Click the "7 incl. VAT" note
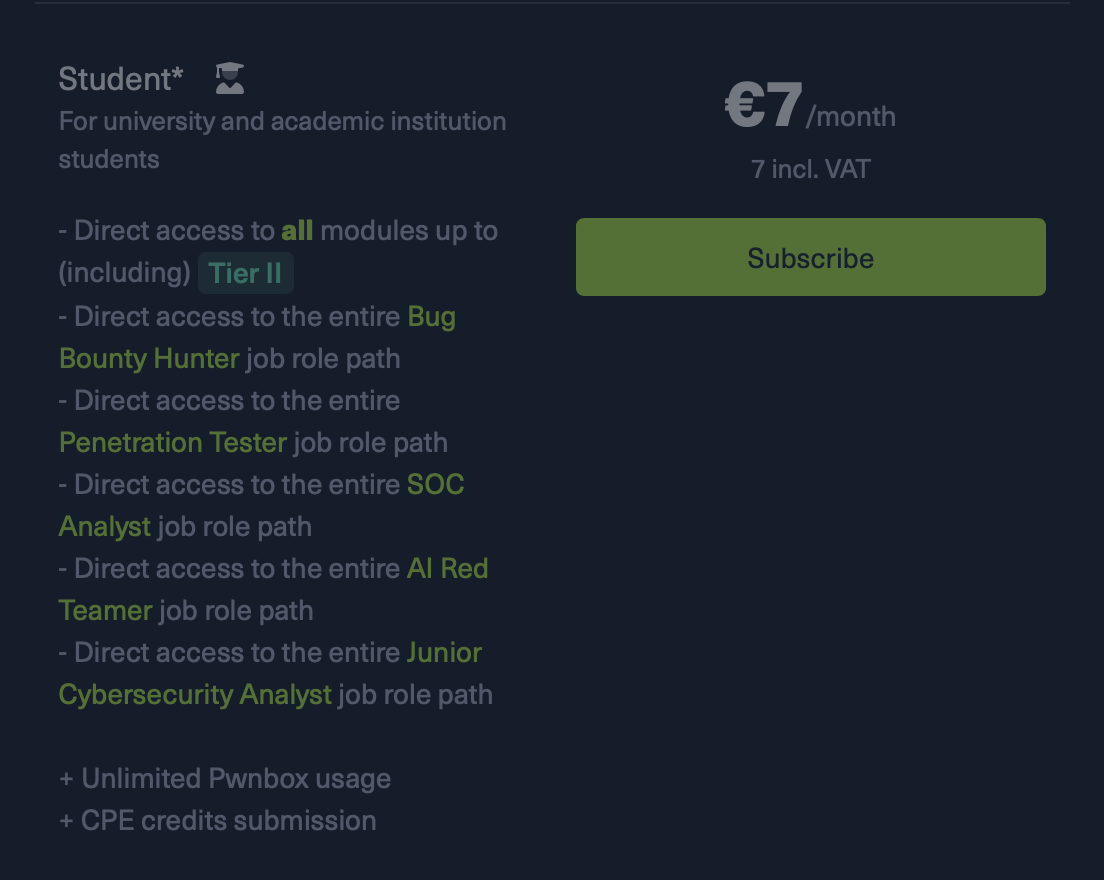The height and width of the screenshot is (880, 1104). 810,169
